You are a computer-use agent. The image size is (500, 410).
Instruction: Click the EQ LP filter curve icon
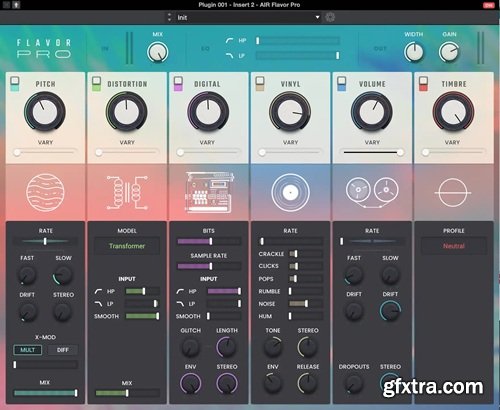coord(229,56)
